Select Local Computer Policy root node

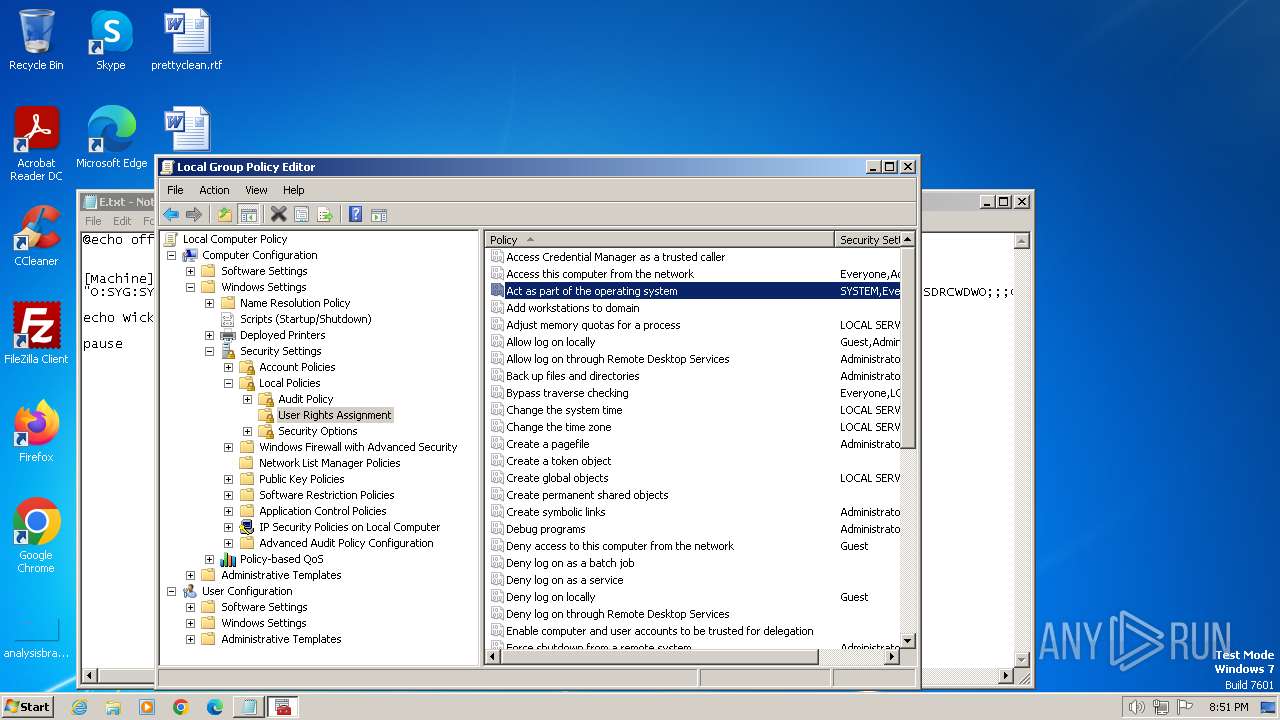pos(234,239)
